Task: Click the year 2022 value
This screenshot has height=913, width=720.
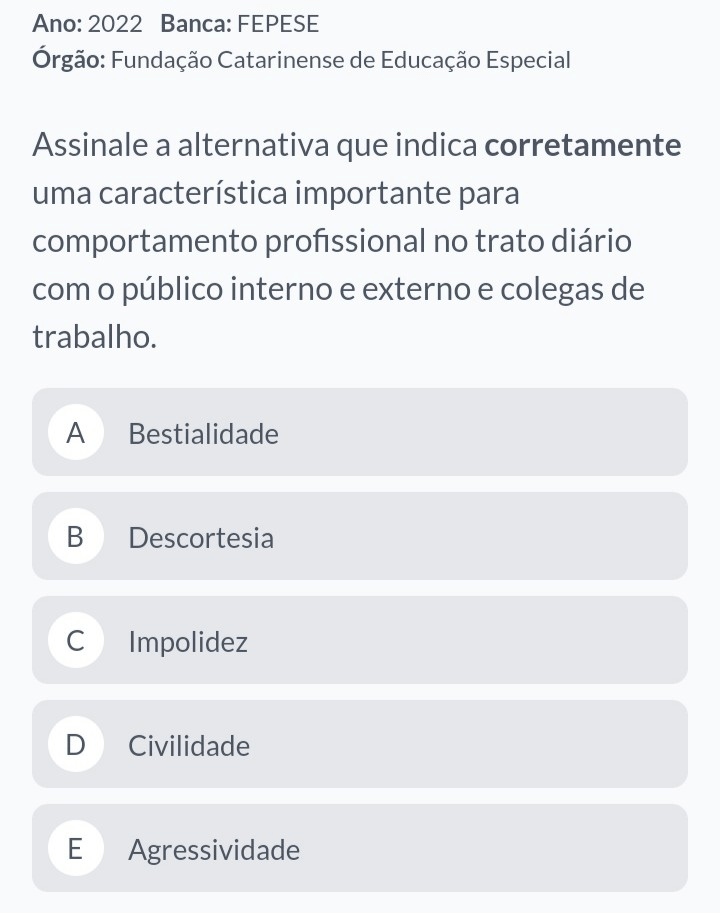Action: [x=116, y=23]
